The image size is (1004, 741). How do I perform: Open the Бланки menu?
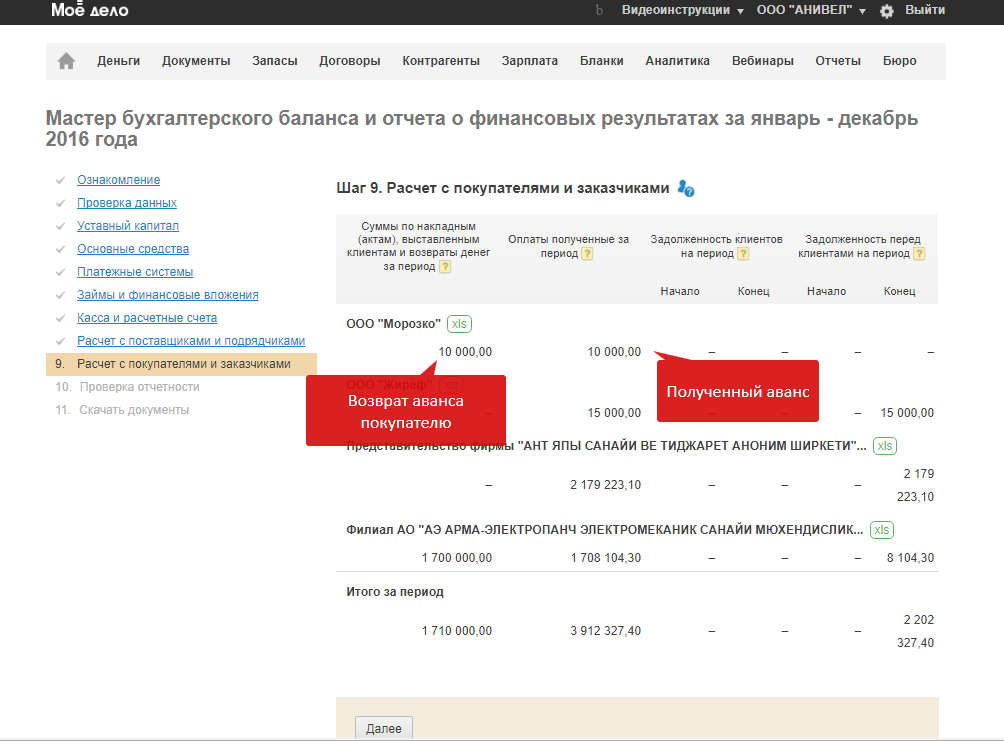(601, 61)
